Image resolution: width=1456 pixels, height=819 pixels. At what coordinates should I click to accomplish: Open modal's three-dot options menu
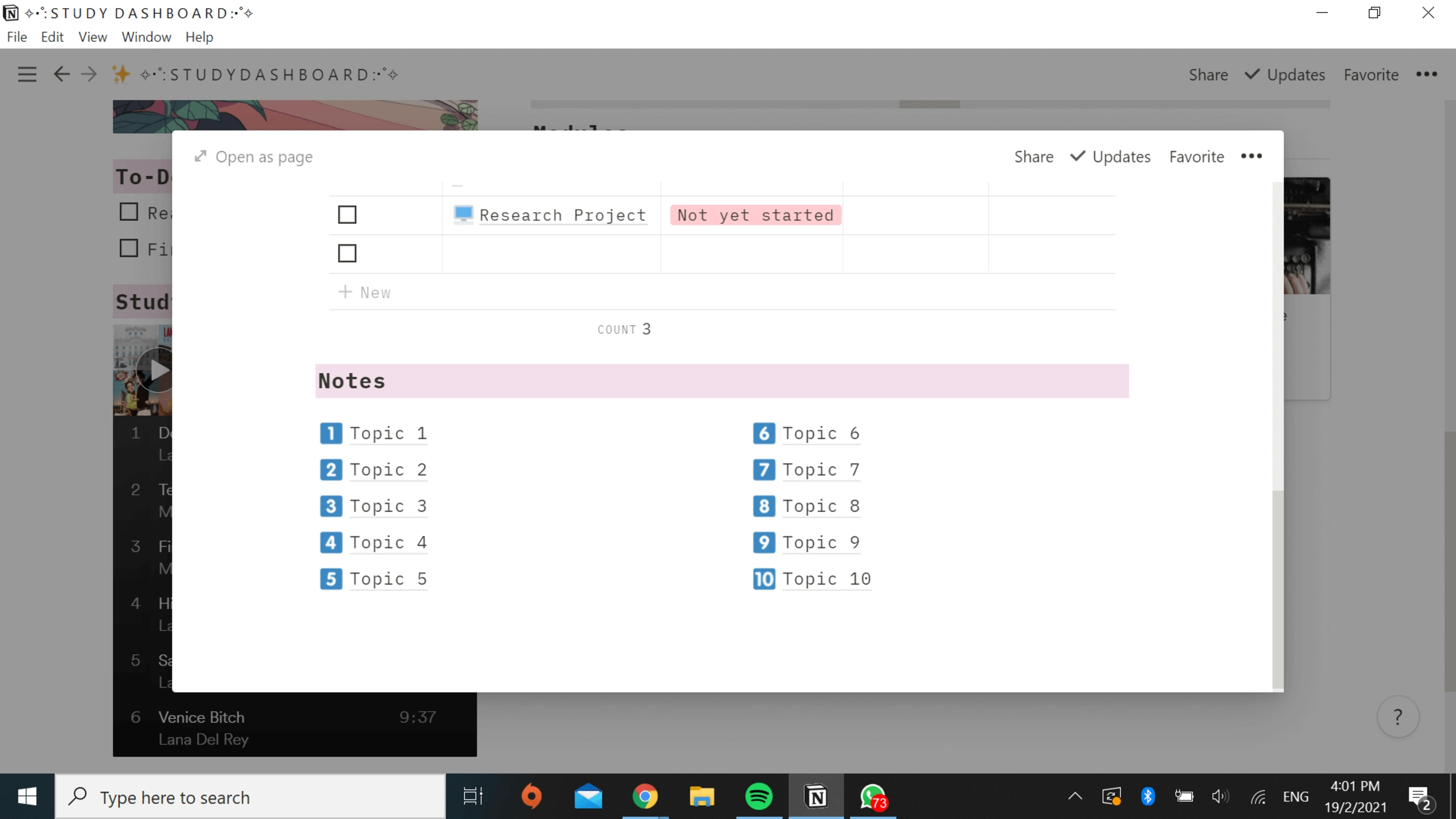coord(1251,157)
